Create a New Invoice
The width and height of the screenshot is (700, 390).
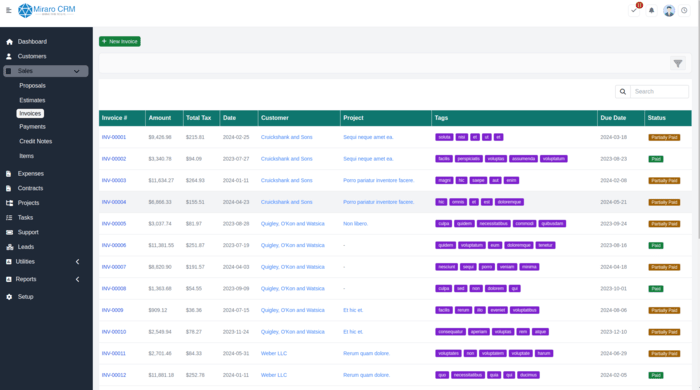point(120,41)
